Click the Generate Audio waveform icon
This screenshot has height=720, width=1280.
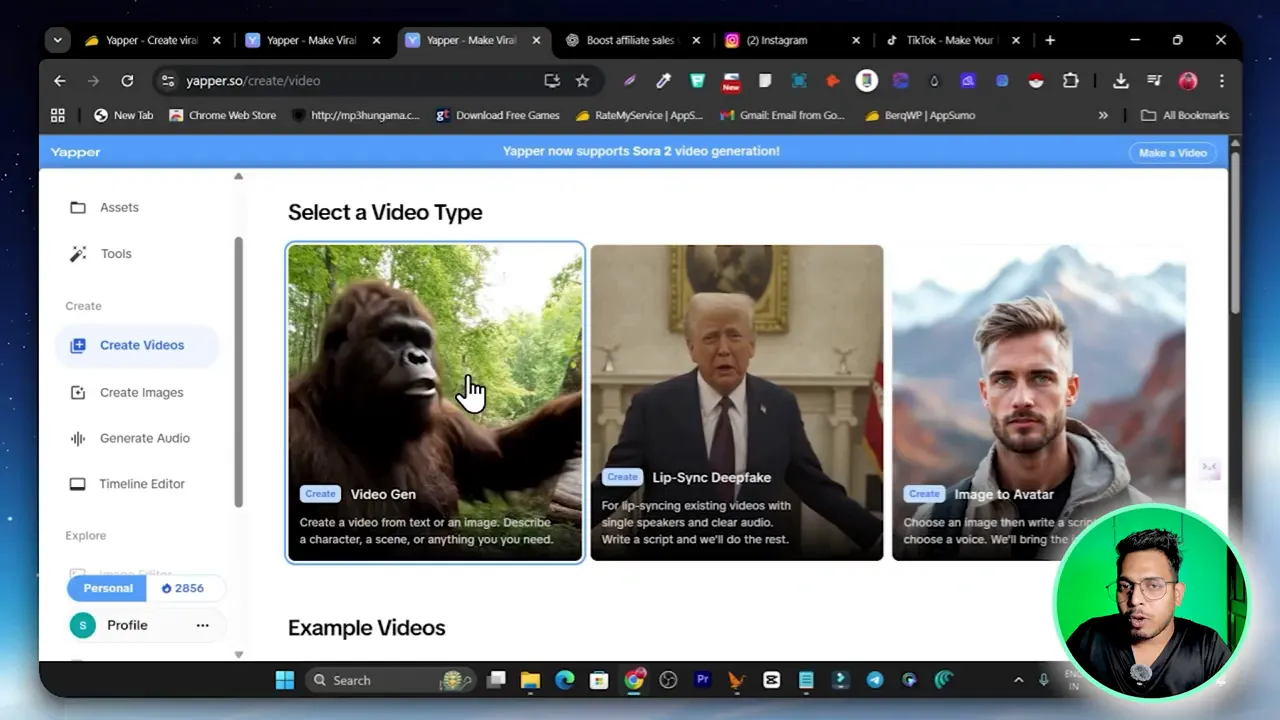(x=77, y=438)
